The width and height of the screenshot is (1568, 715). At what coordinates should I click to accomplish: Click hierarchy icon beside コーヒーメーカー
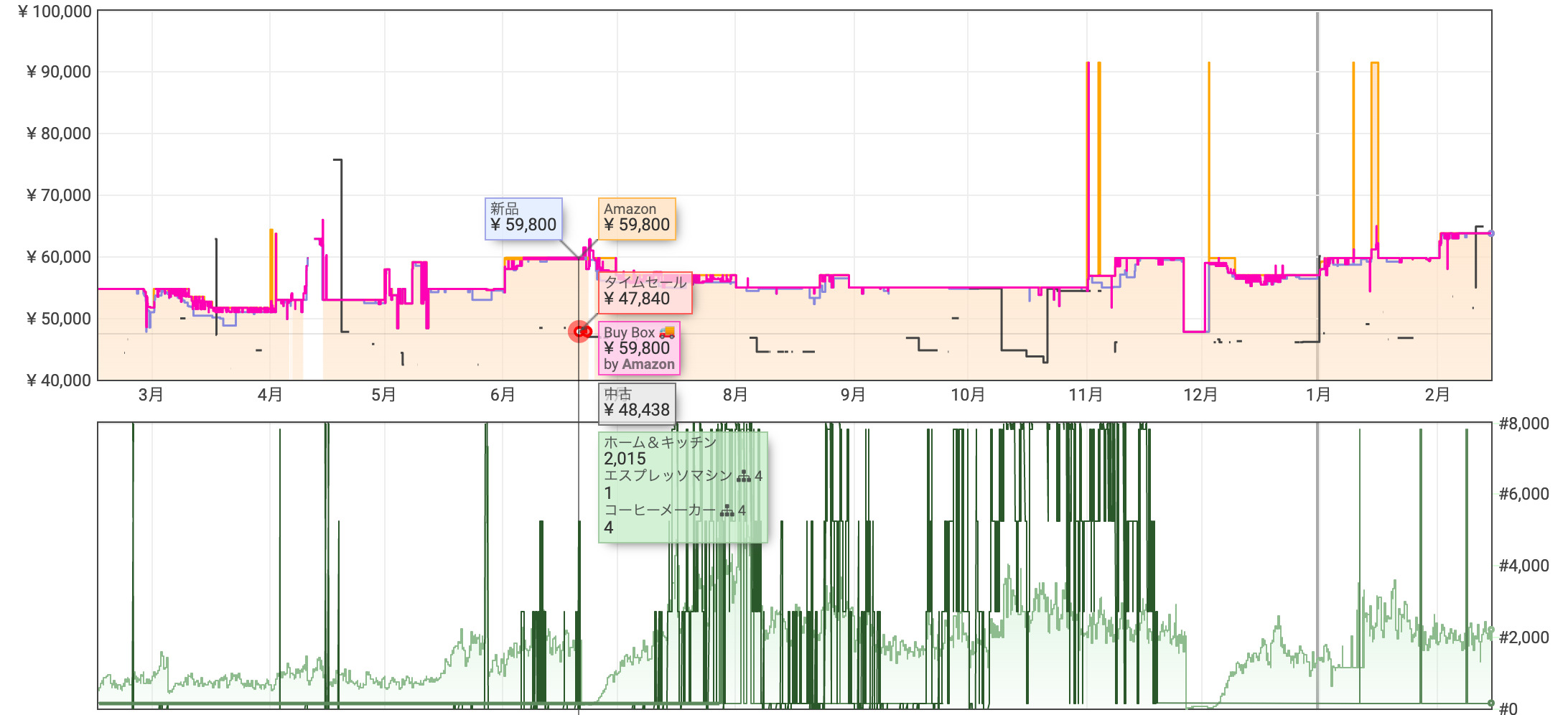pos(727,510)
